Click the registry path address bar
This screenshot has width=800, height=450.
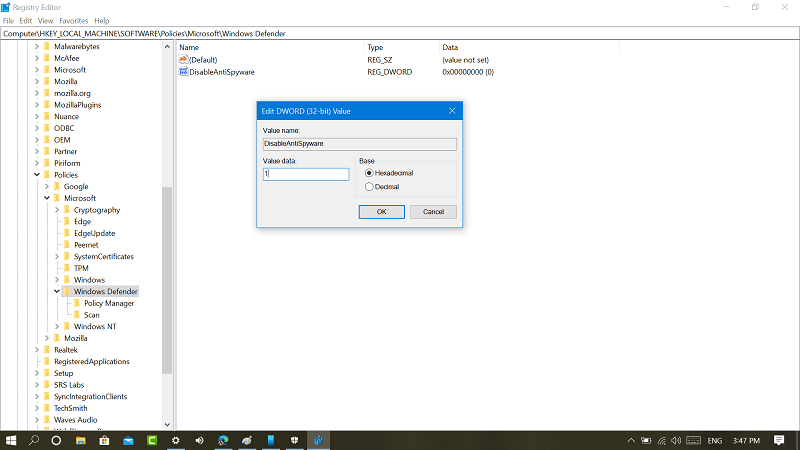400,33
